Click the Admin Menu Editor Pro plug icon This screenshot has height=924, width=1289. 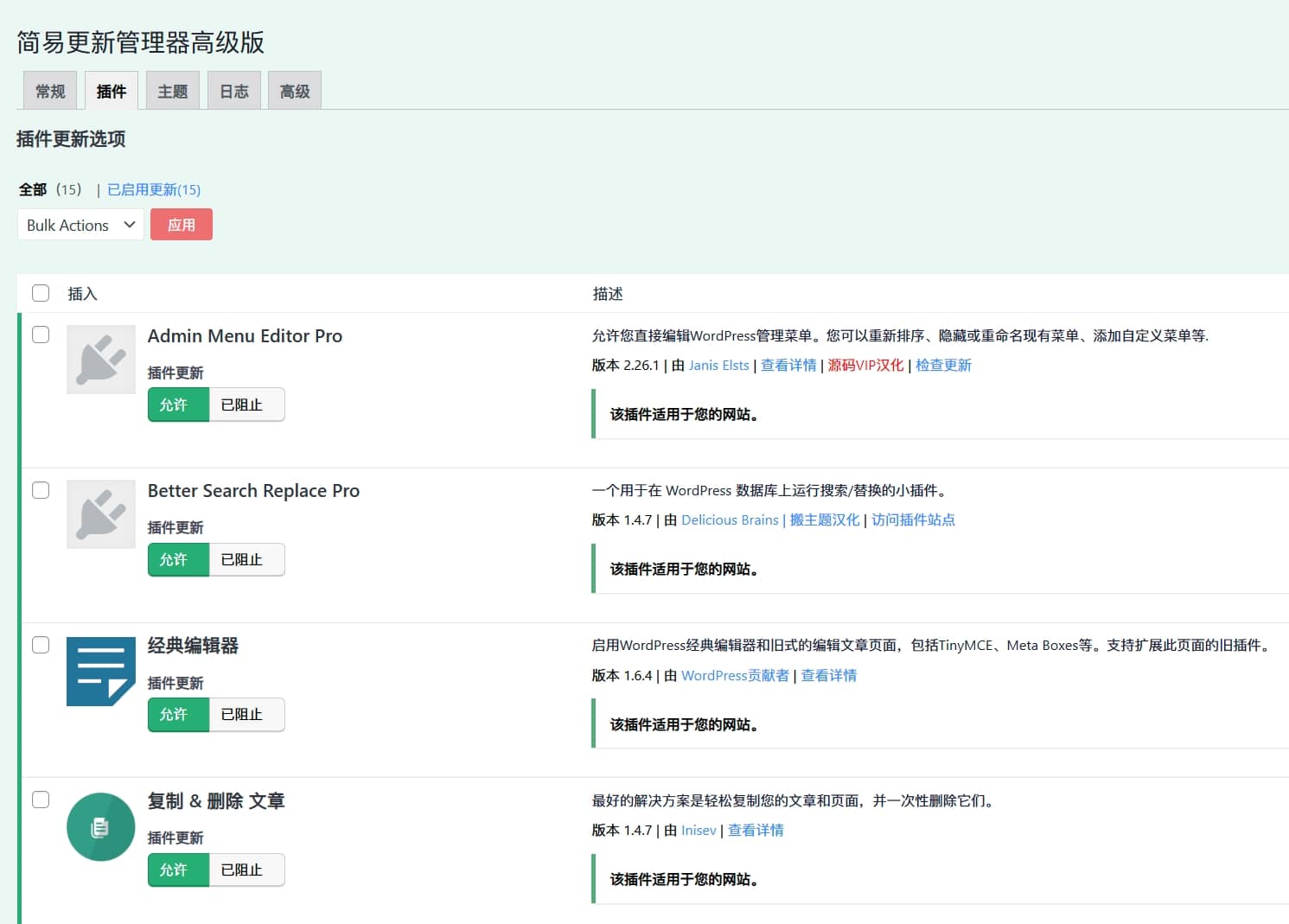pos(101,360)
